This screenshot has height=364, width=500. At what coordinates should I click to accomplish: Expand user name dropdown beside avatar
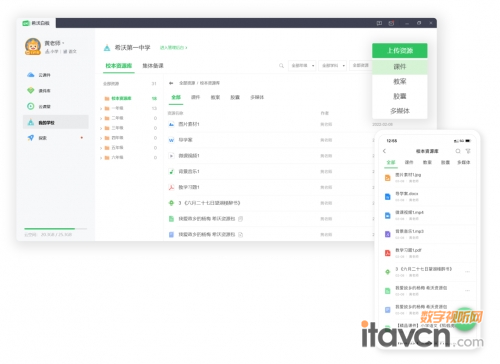[x=63, y=43]
